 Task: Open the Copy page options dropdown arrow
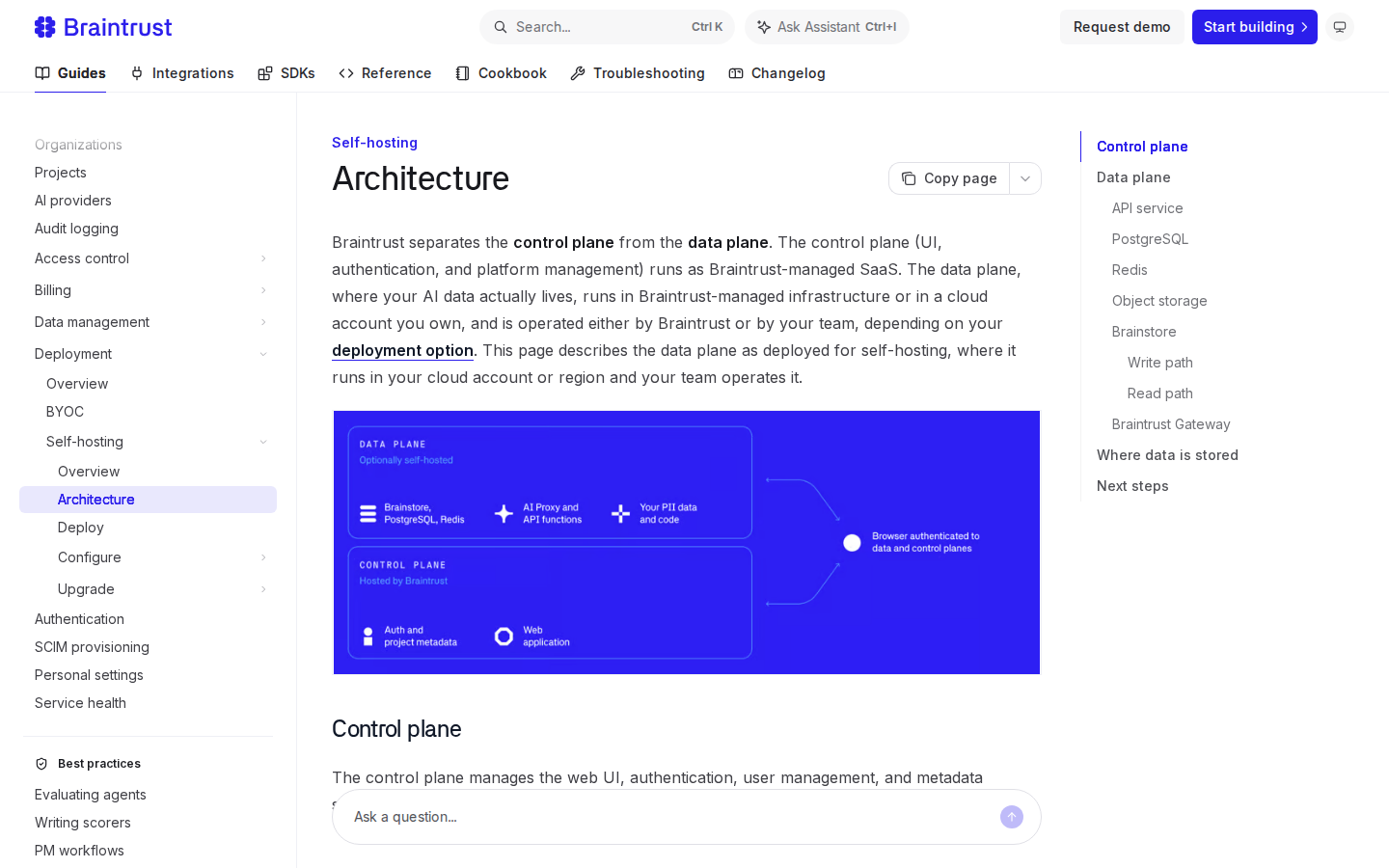click(1025, 178)
